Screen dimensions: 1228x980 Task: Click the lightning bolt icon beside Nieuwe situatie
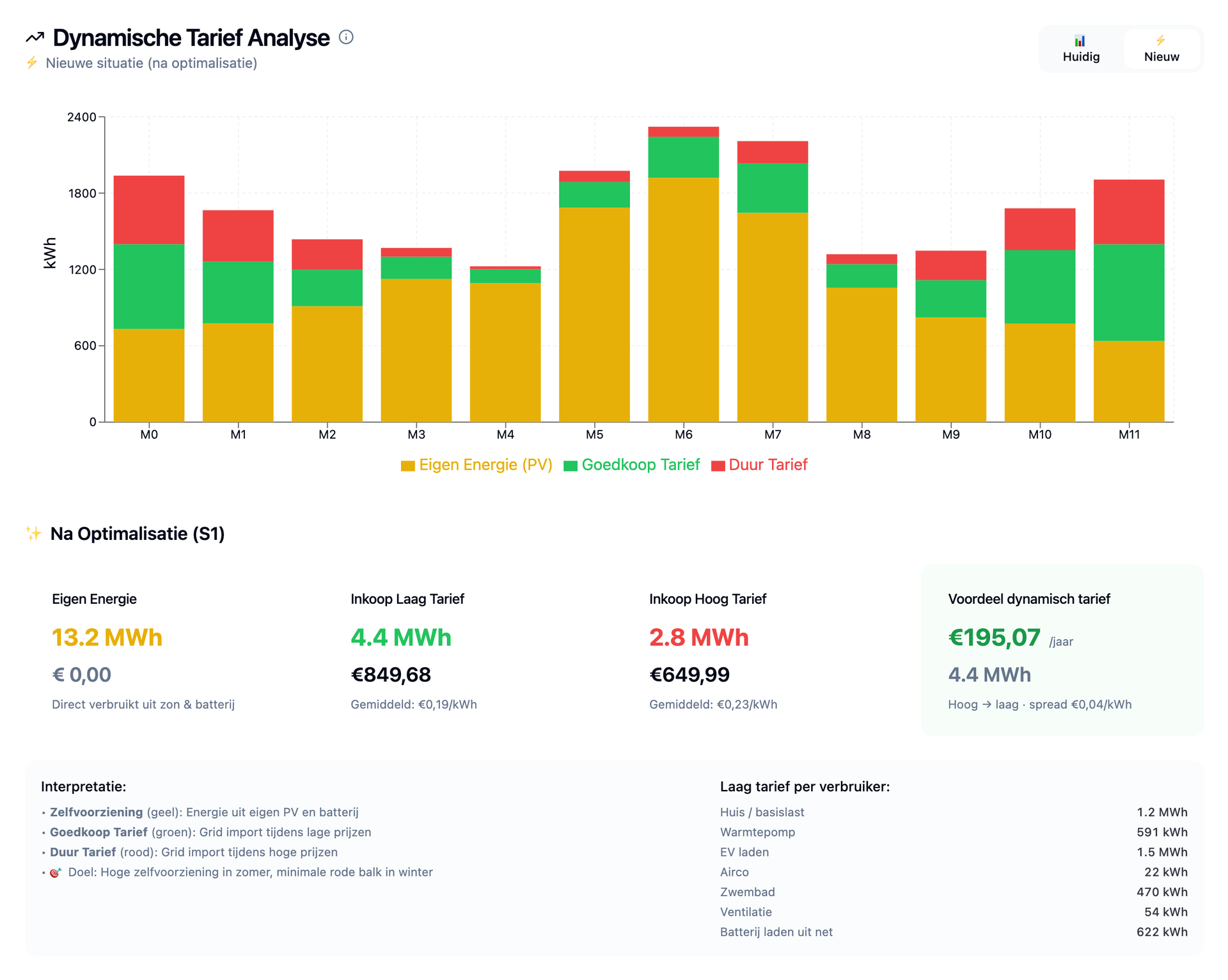(x=32, y=63)
